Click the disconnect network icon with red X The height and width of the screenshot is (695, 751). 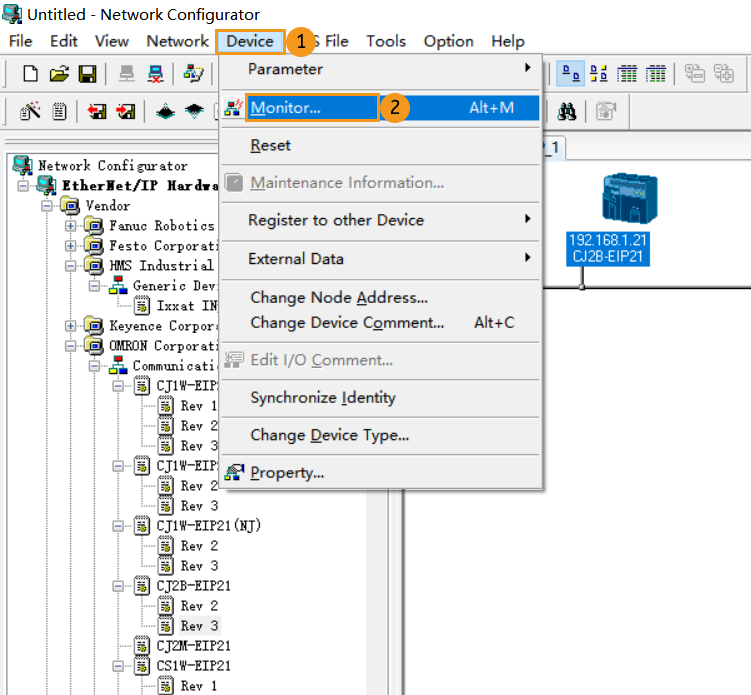pyautogui.click(x=156, y=74)
